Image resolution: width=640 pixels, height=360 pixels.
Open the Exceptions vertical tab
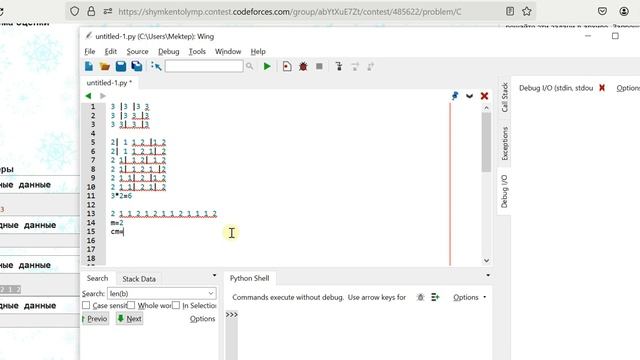pyautogui.click(x=504, y=143)
